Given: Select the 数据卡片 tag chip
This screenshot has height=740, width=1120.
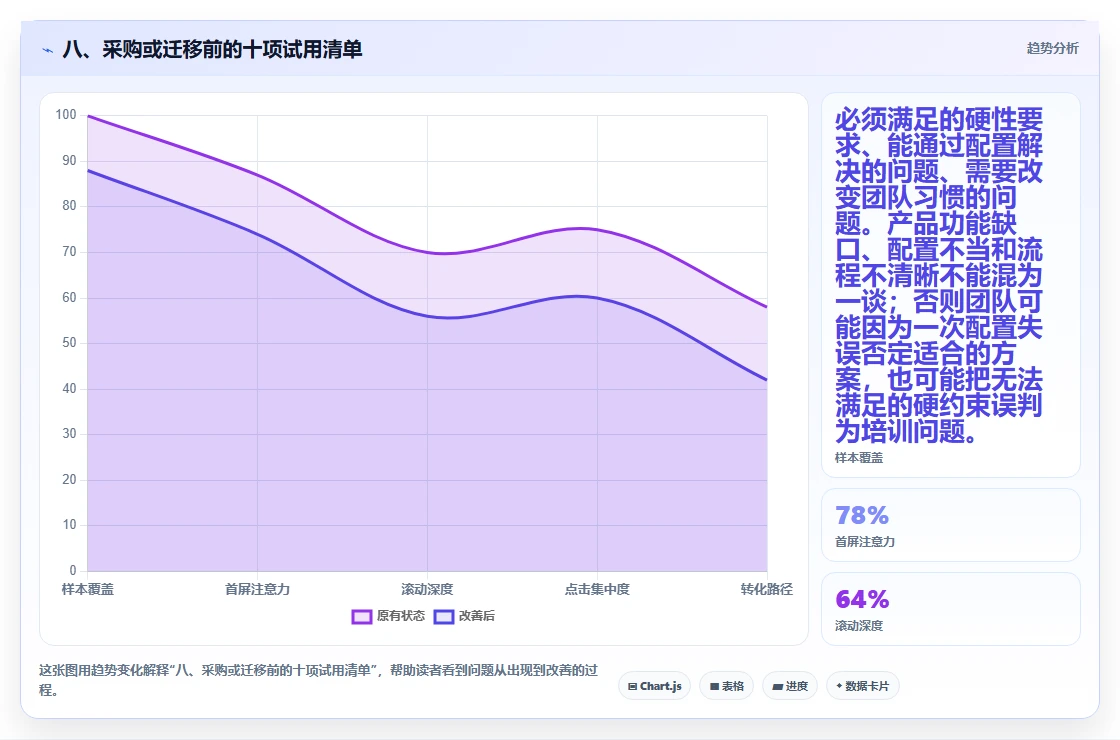Looking at the screenshot, I should coord(863,686).
